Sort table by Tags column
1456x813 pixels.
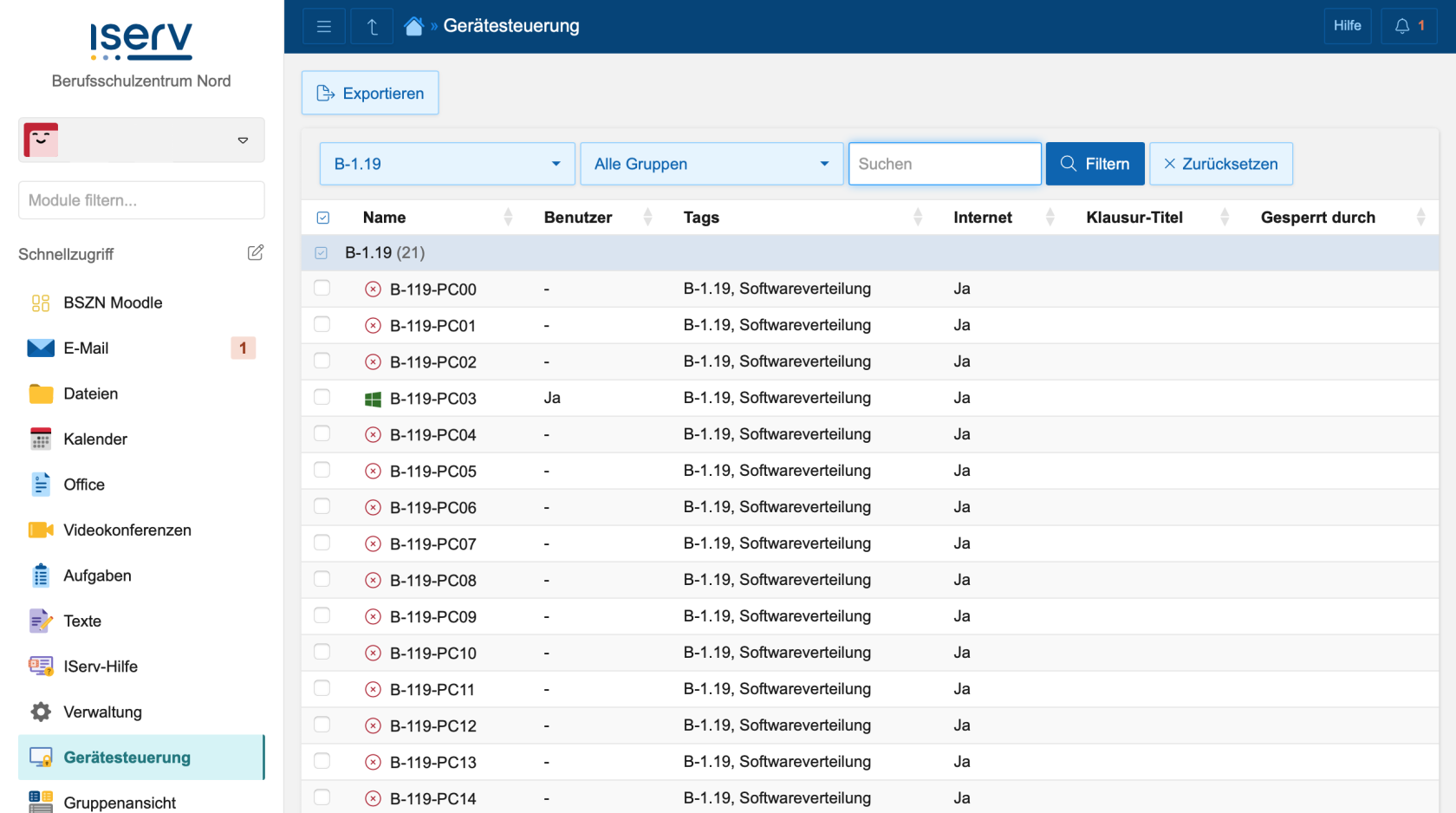(x=803, y=218)
